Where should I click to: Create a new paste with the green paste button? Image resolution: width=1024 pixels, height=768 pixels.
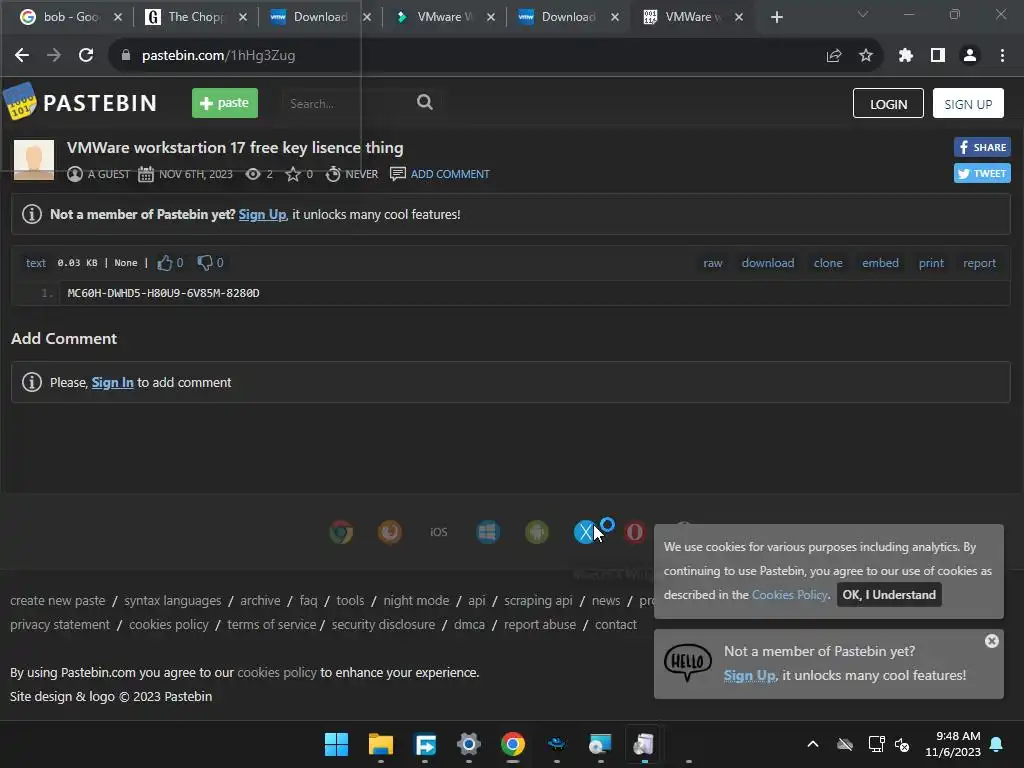(x=225, y=103)
